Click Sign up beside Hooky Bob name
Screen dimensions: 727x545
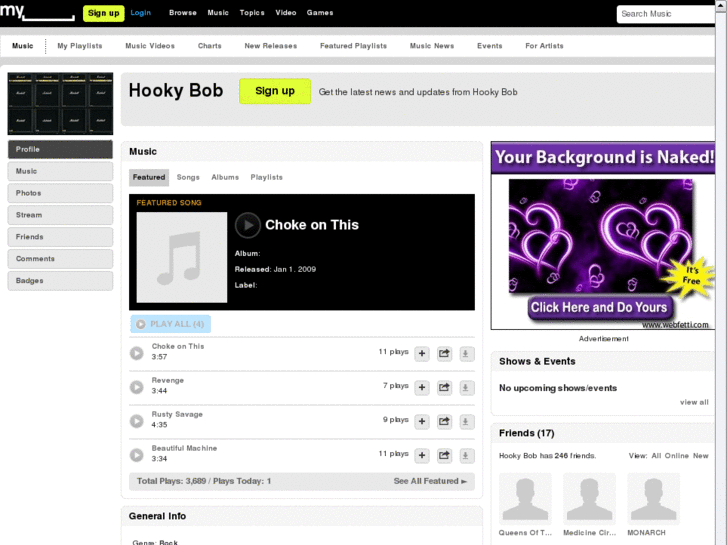[x=275, y=91]
